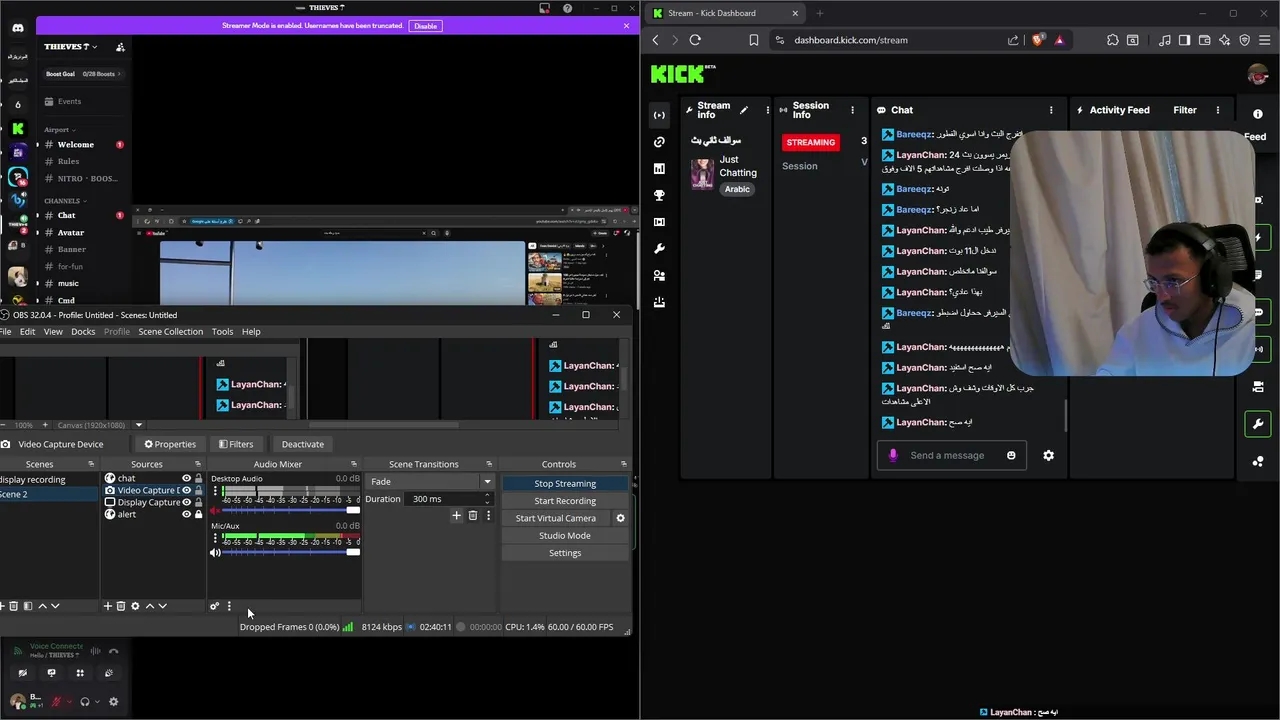Click Start Recording button
The height and width of the screenshot is (720, 1280).
(x=565, y=501)
